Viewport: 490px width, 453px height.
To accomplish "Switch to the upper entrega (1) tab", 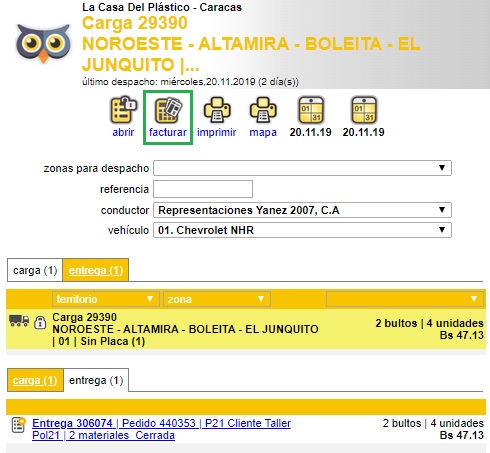I will click(x=96, y=270).
